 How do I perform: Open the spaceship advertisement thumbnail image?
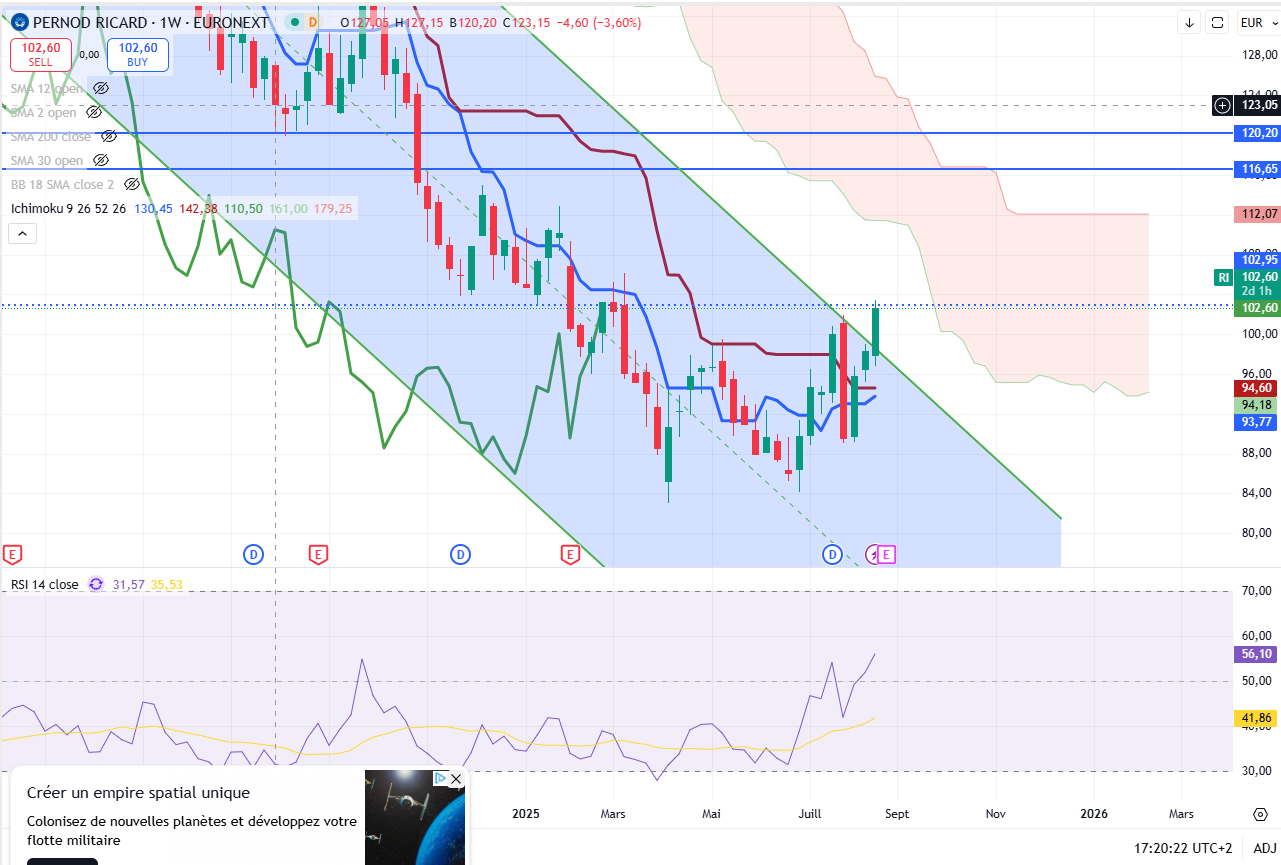pos(415,817)
